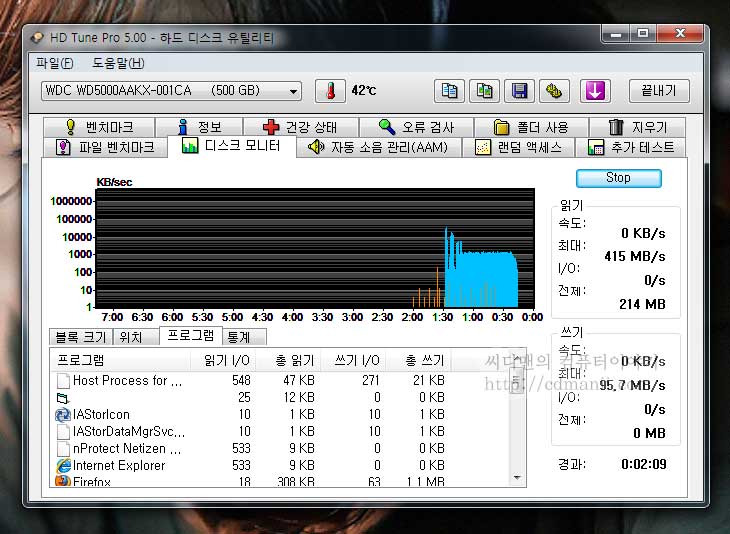Click the 0:02:09 elapsed time value
This screenshot has height=534, width=730.
(x=643, y=464)
